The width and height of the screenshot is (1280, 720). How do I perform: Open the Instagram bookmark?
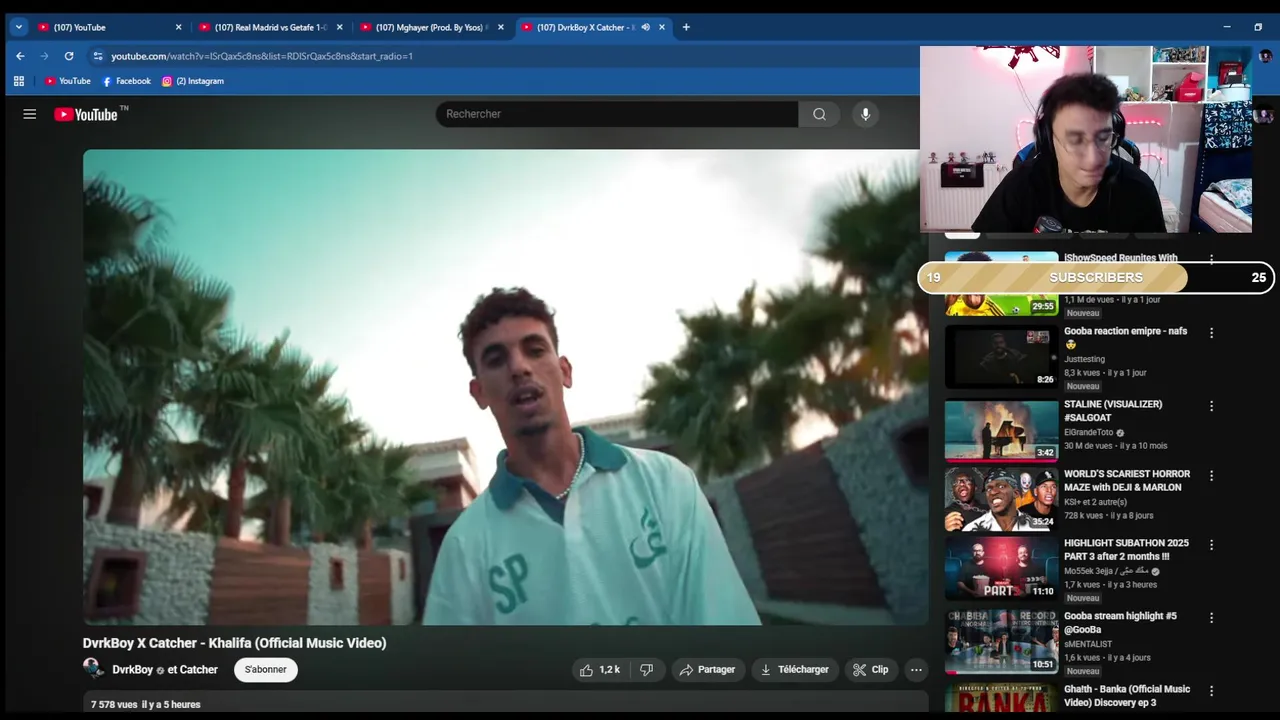[193, 81]
